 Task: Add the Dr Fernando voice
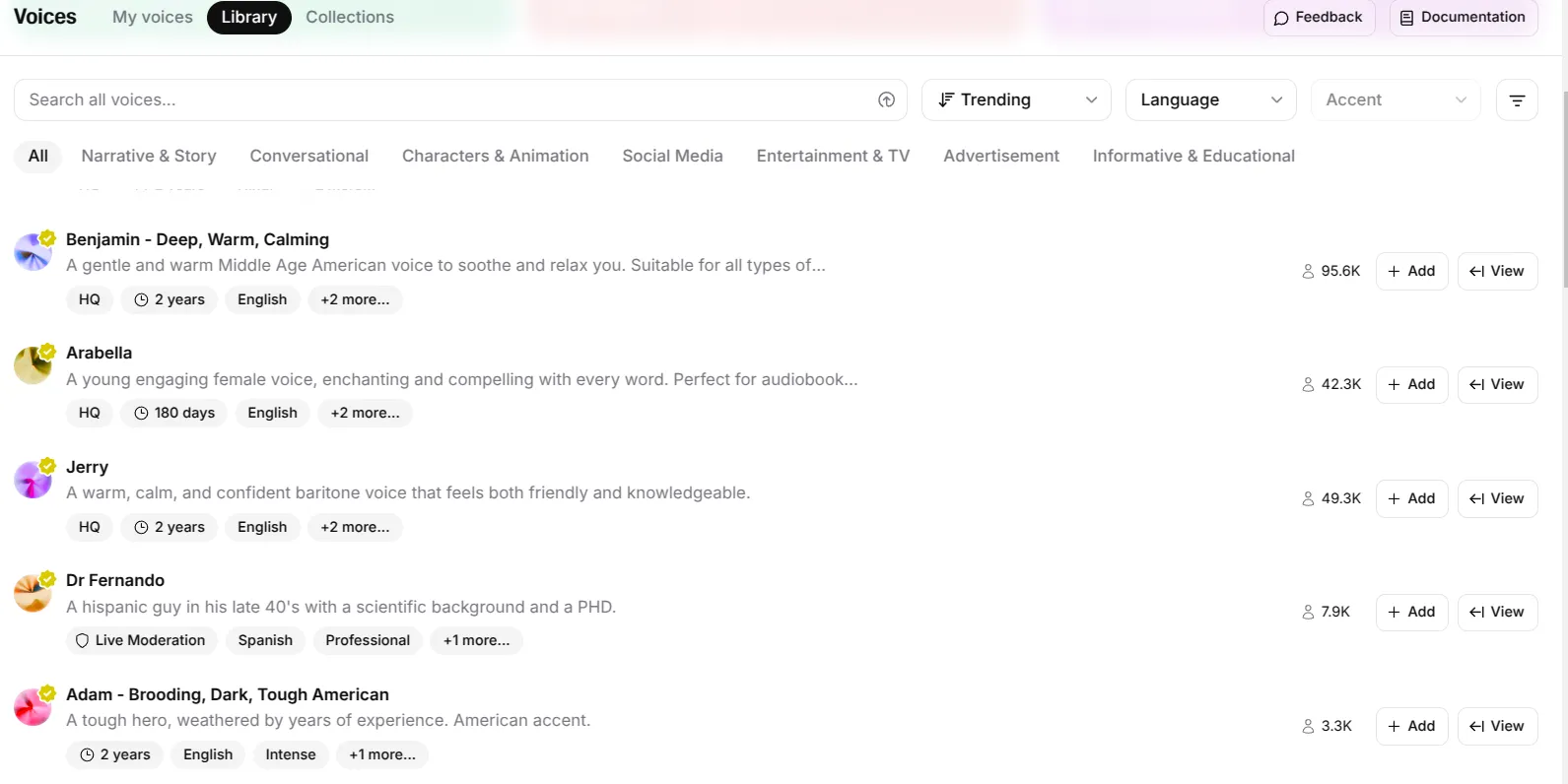click(1411, 612)
